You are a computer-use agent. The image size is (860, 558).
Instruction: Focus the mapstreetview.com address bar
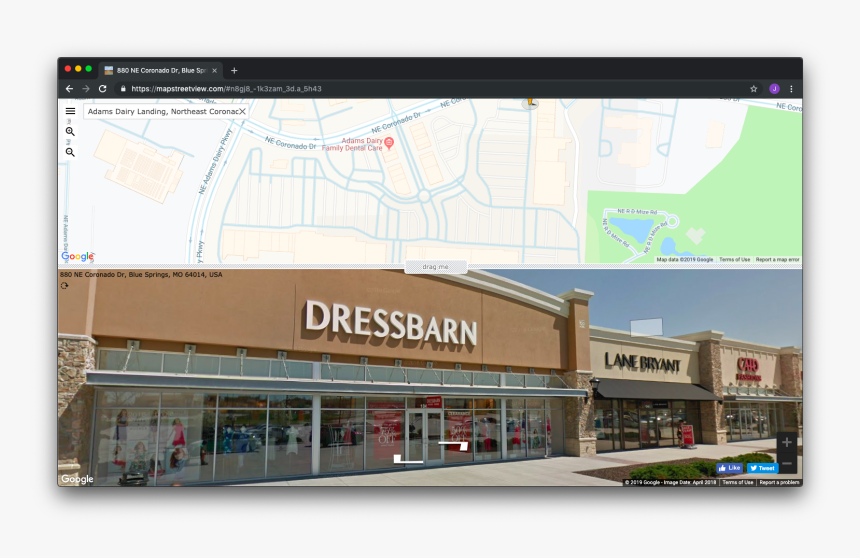pyautogui.click(x=428, y=88)
